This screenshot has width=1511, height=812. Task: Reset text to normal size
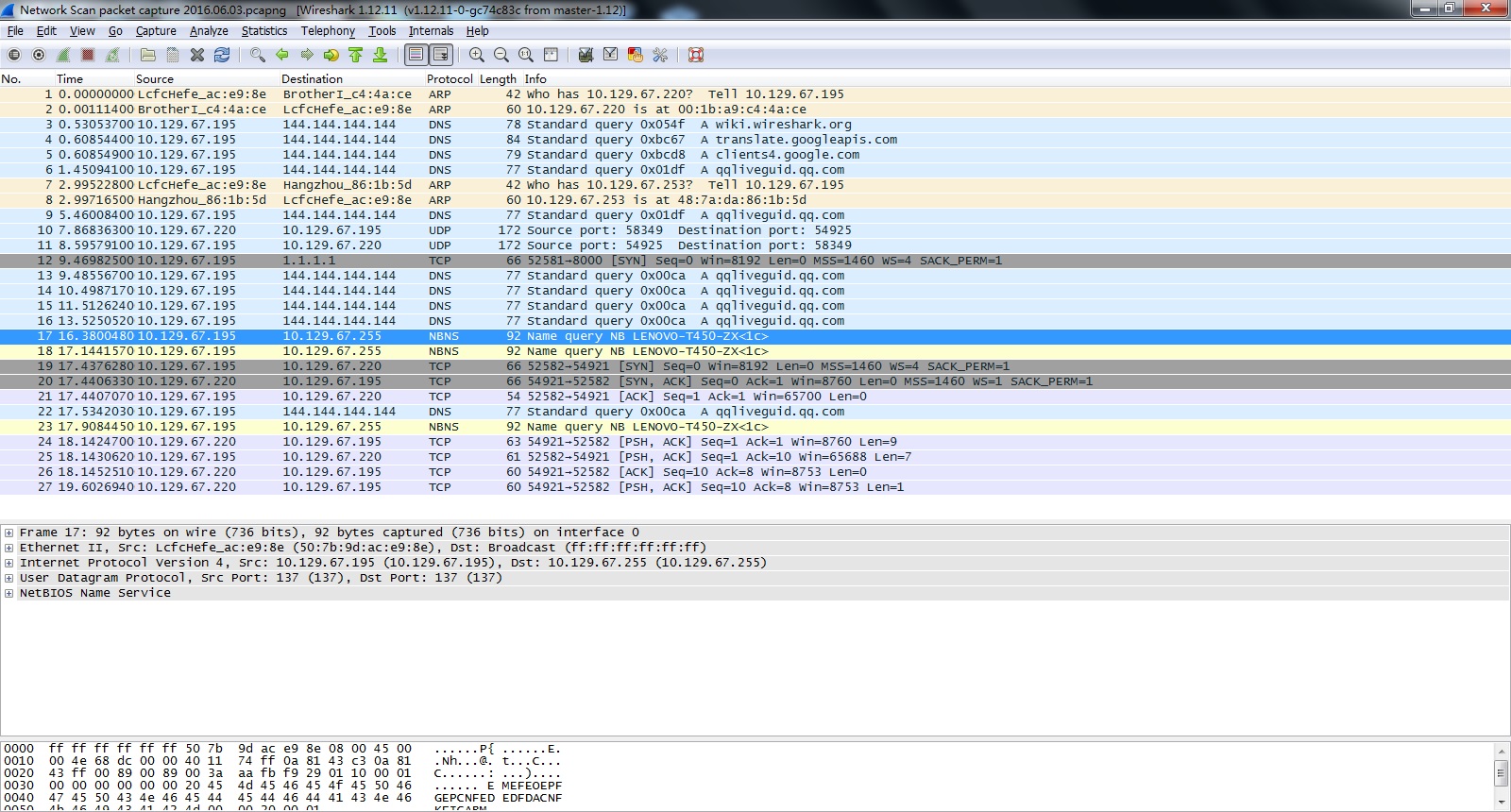point(526,55)
